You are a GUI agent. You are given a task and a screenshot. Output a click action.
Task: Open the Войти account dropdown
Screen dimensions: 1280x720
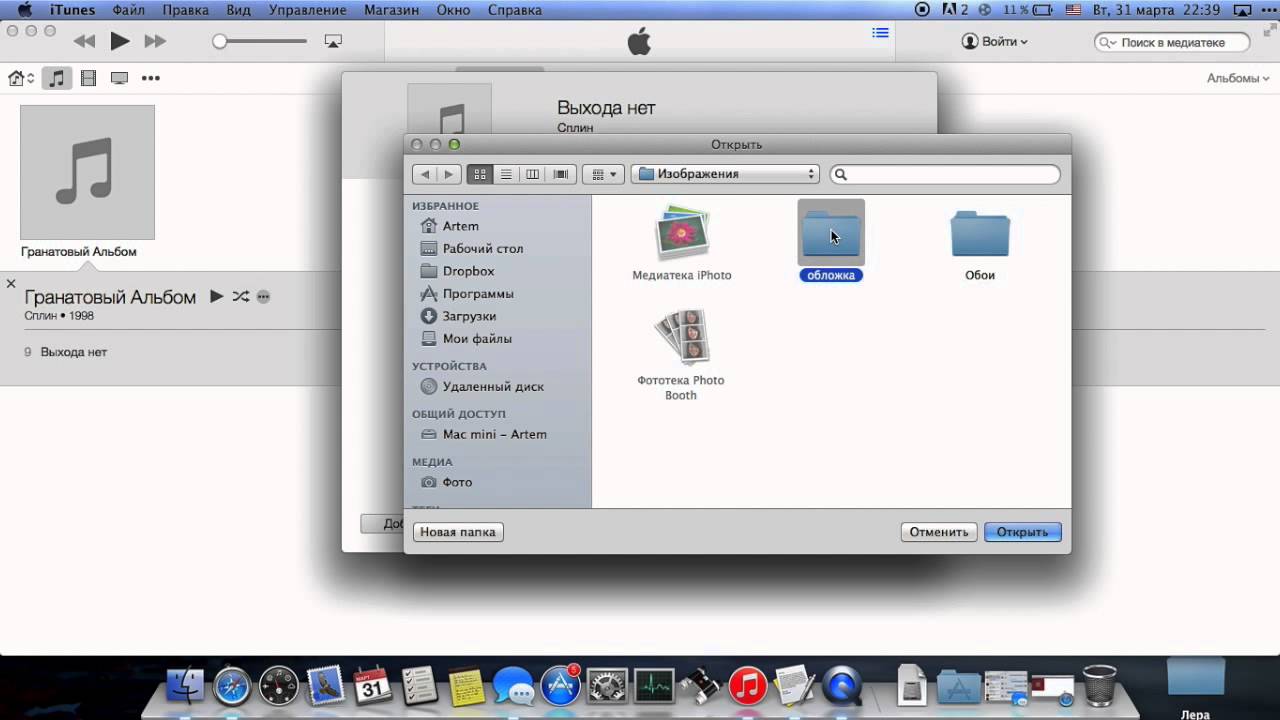[995, 41]
